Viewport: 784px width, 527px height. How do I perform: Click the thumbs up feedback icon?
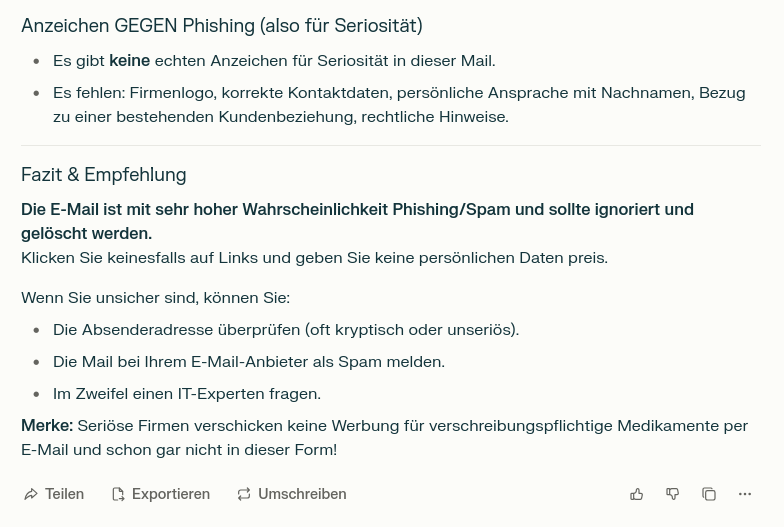[x=637, y=494]
